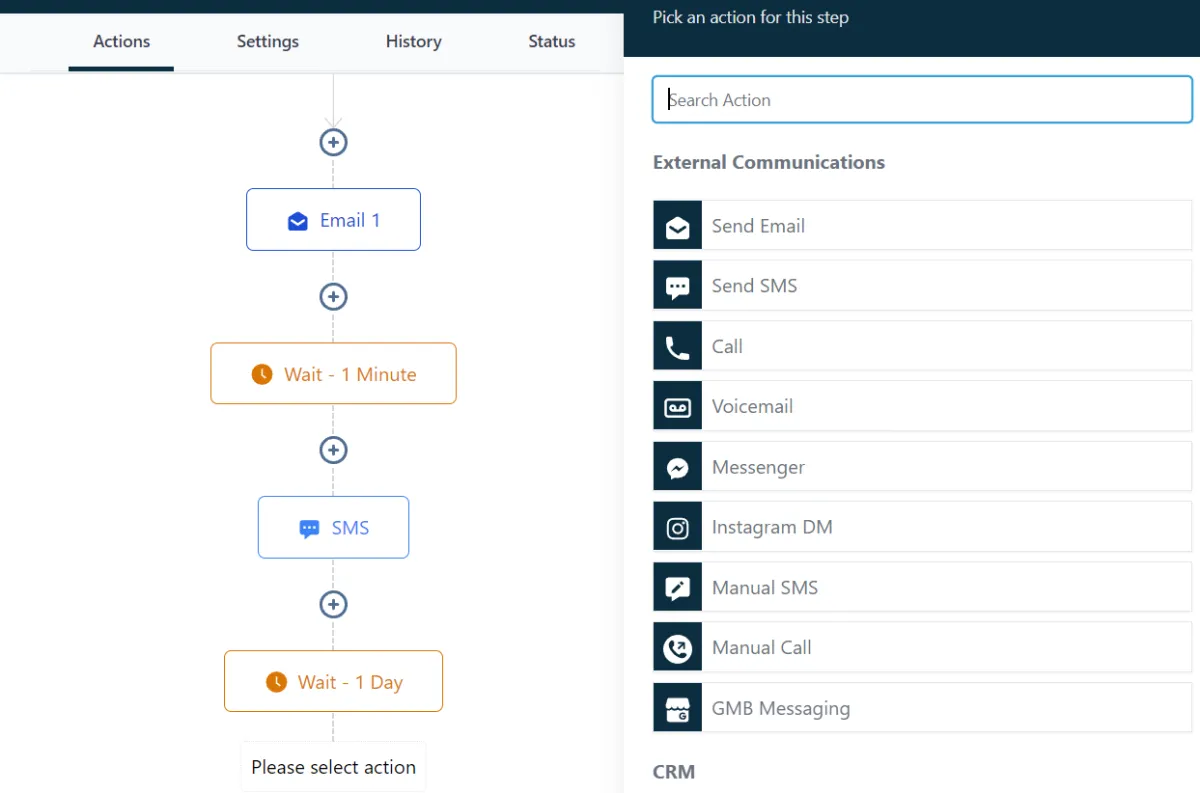The image size is (1200, 793).
Task: Click the Pick an action for this step title
Action: coord(751,17)
